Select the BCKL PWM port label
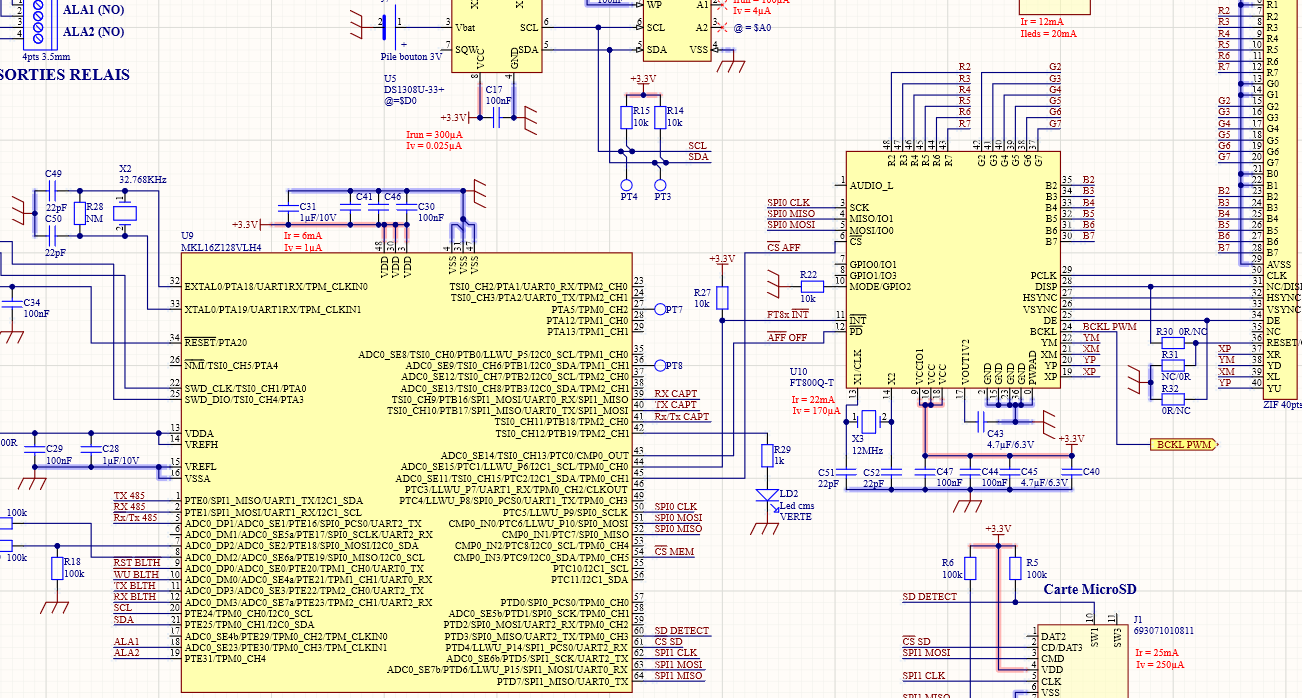1302x698 pixels. tap(1183, 444)
